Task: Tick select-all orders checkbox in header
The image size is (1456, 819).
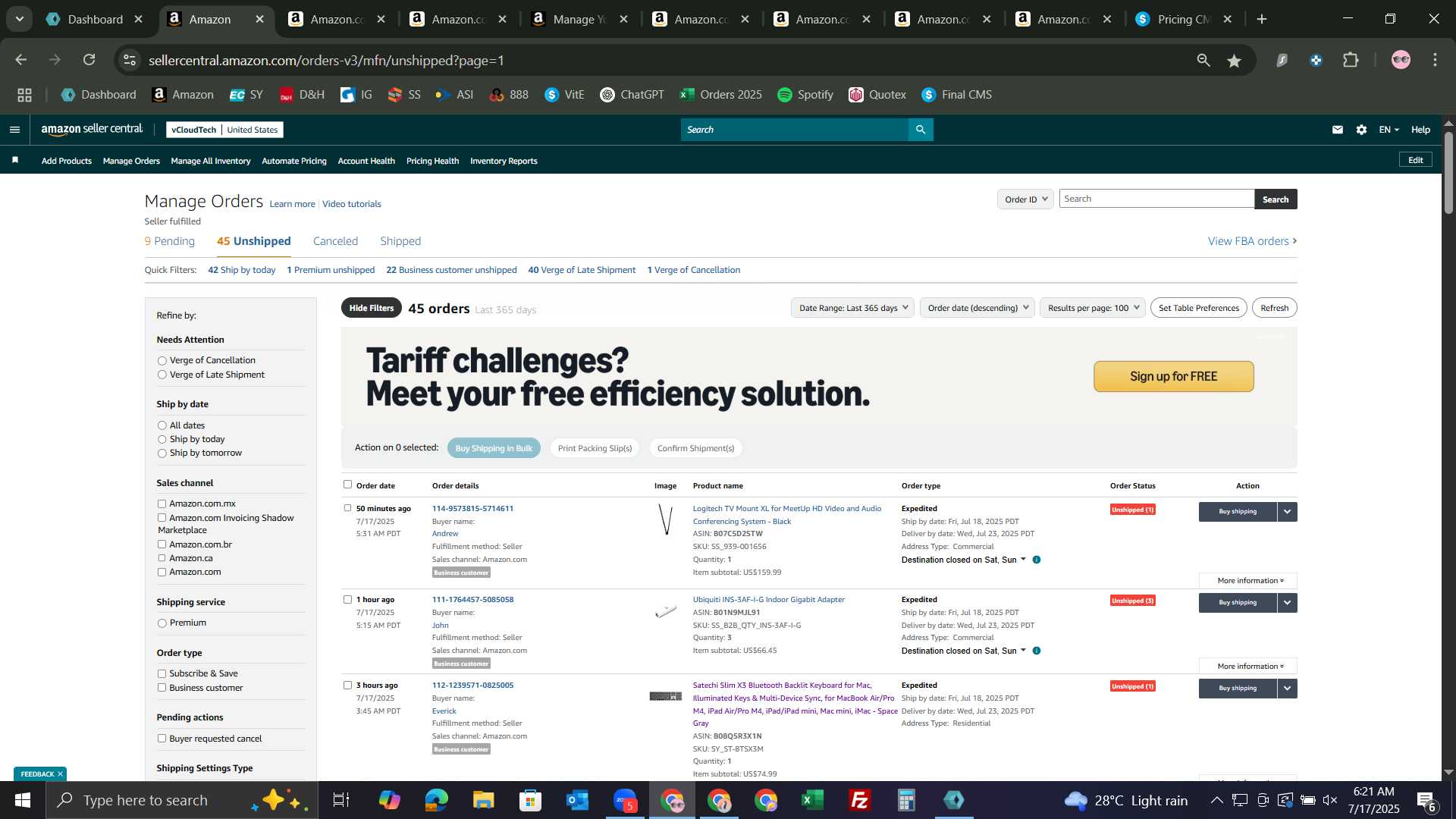Action: [x=347, y=485]
